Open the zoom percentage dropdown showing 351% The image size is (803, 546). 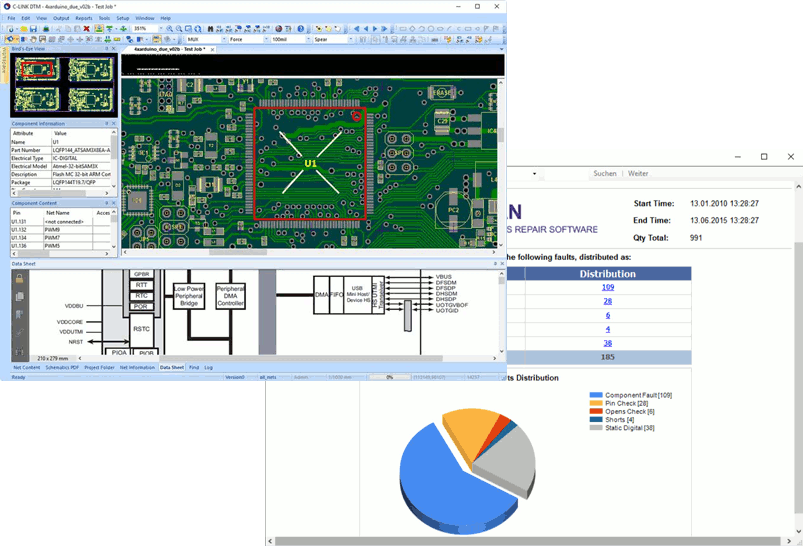161,29
